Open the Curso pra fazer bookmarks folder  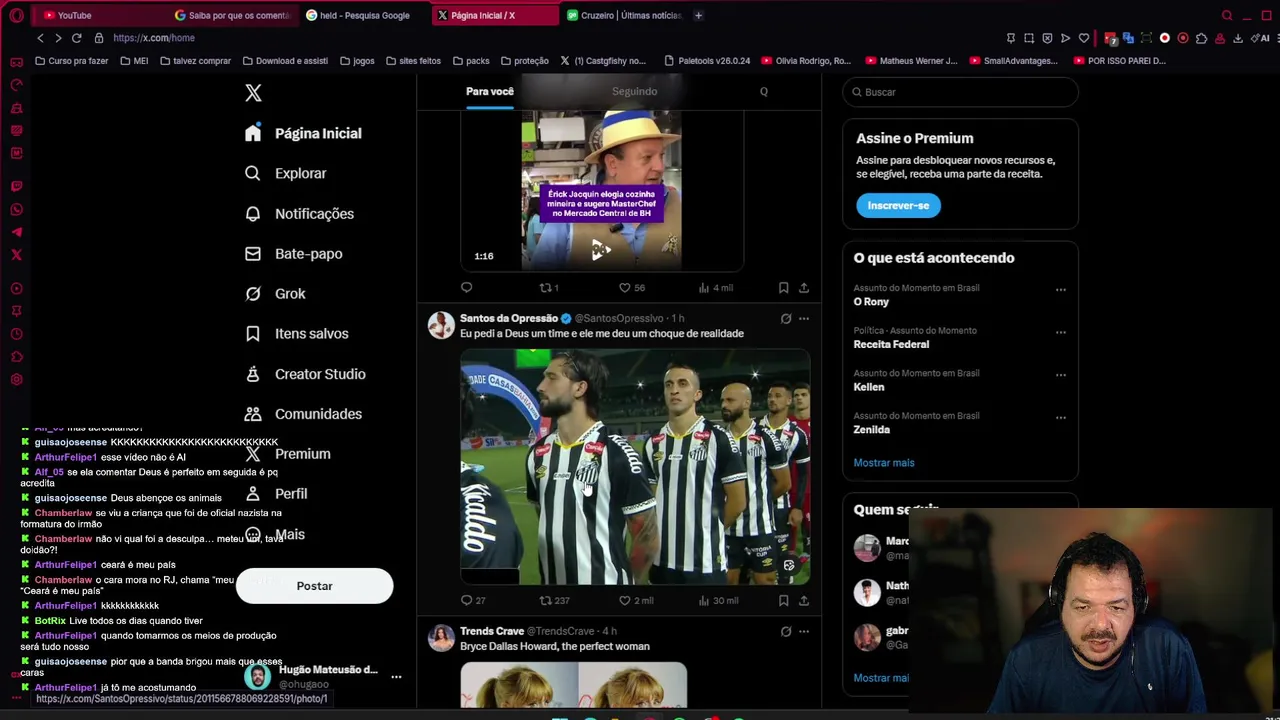pyautogui.click(x=71, y=61)
